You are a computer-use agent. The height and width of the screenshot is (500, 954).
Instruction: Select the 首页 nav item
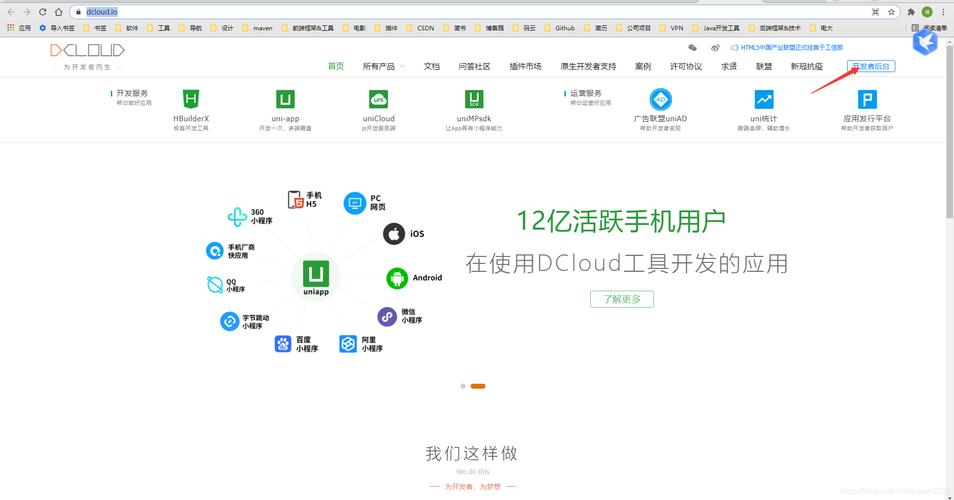(x=336, y=66)
